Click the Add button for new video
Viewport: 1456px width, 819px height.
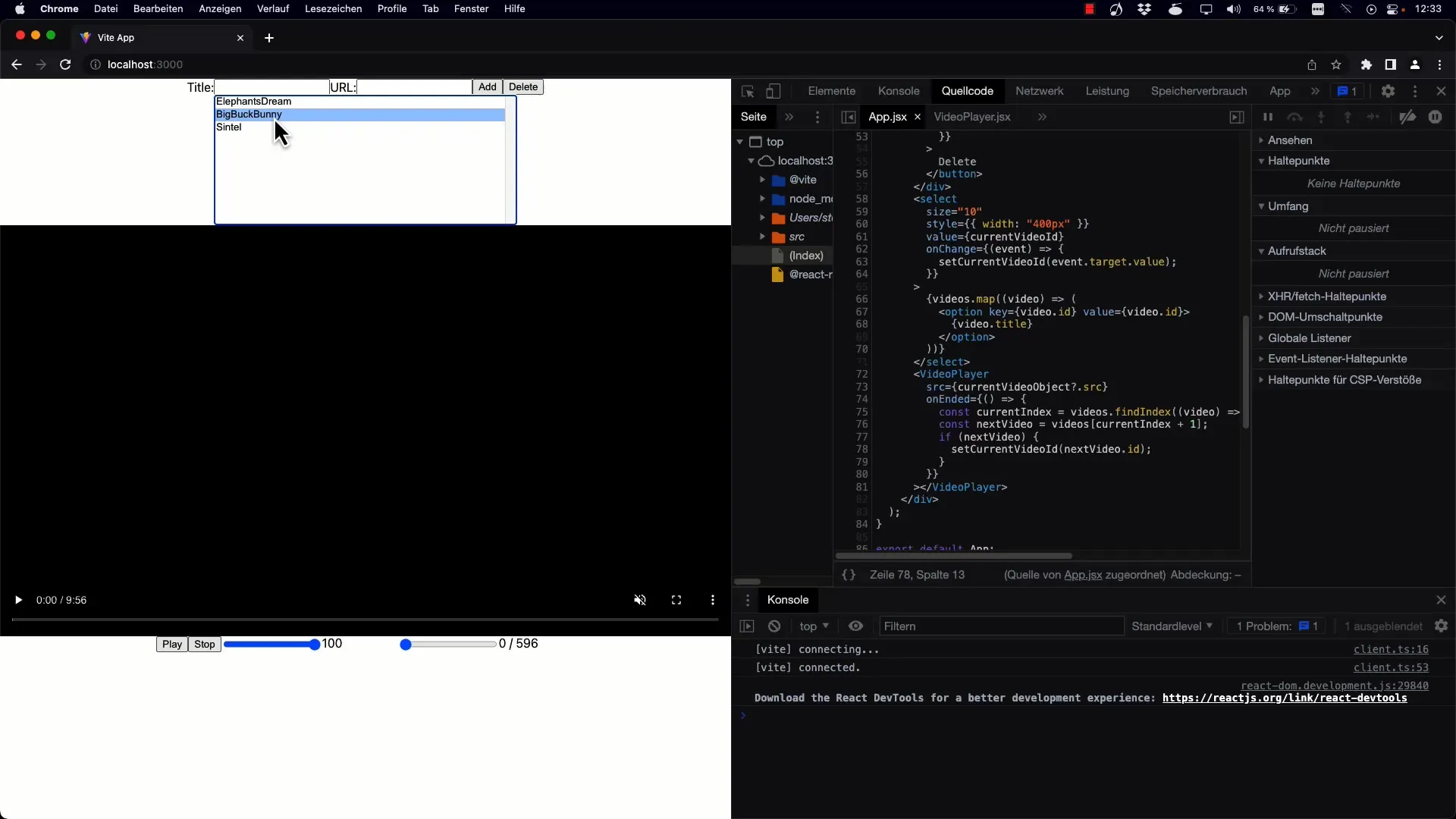click(x=487, y=87)
